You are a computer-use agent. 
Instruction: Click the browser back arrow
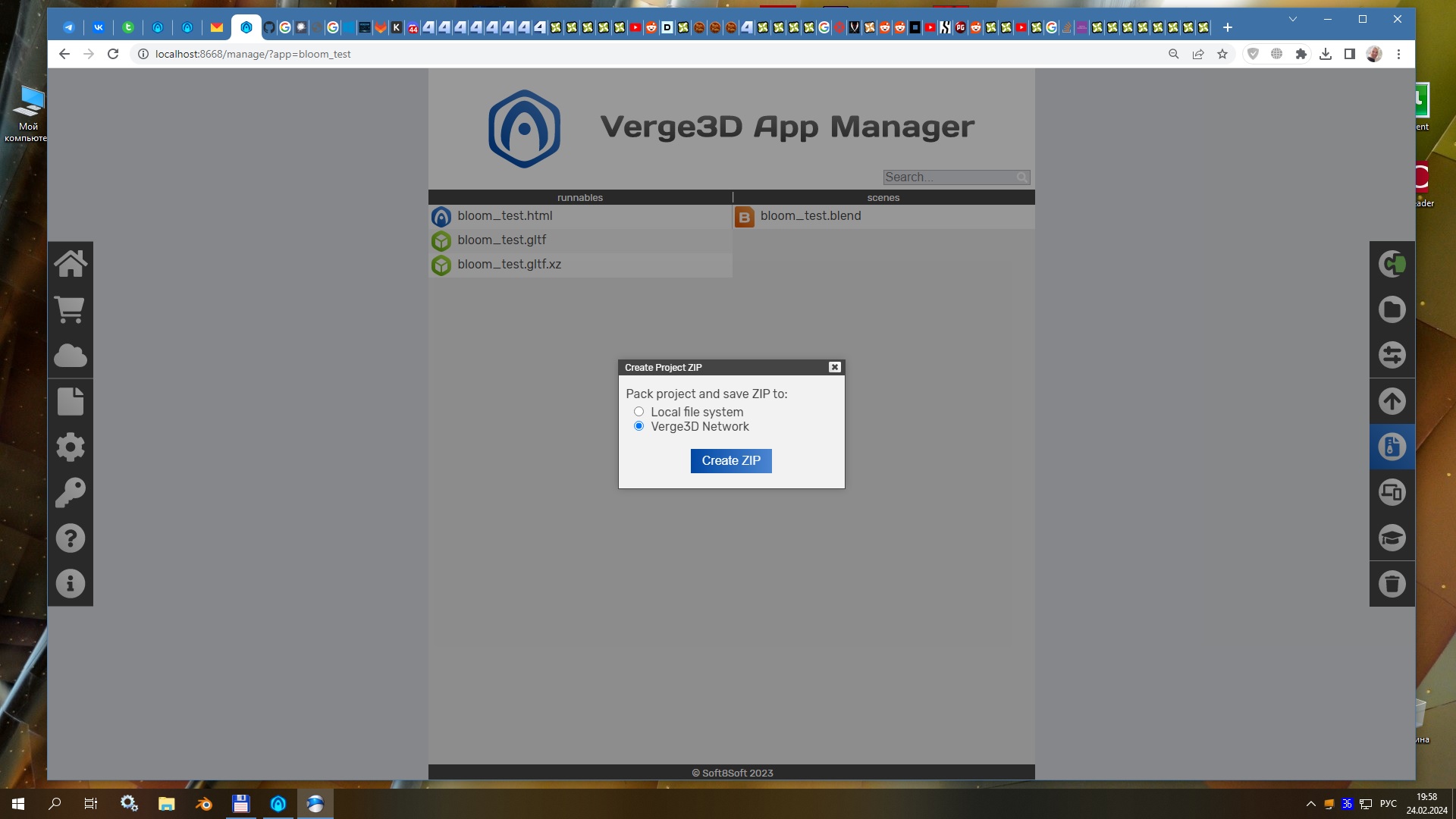tap(64, 54)
